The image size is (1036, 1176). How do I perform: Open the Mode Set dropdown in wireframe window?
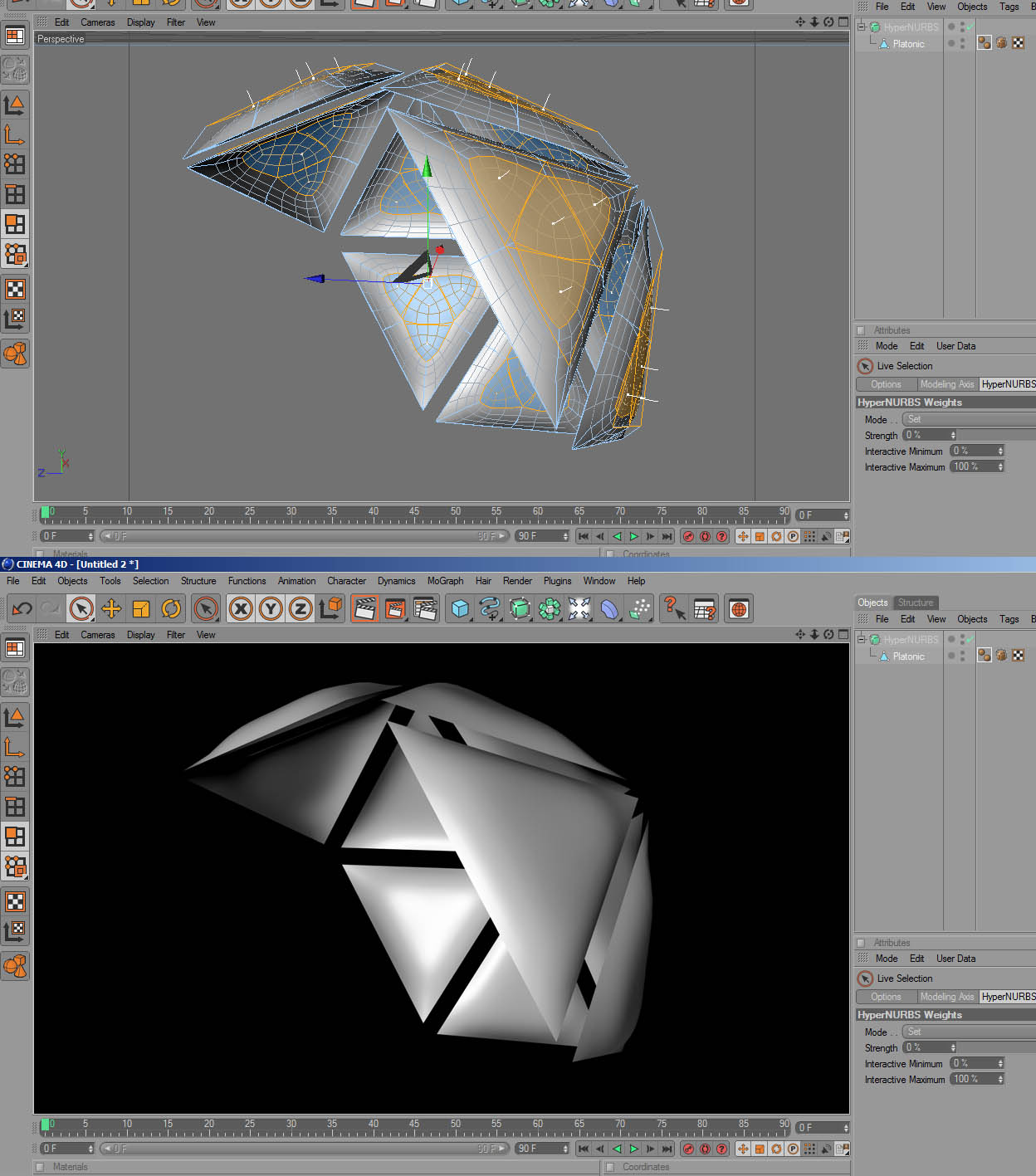969,419
